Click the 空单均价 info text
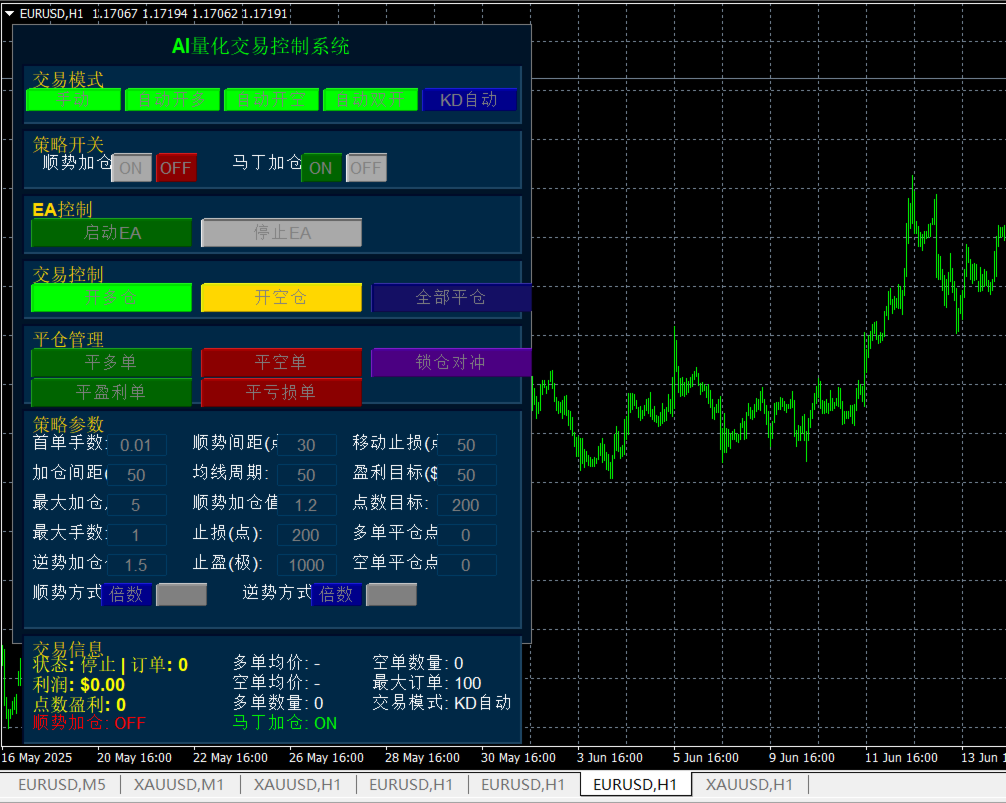This screenshot has height=803, width=1006. [x=277, y=683]
